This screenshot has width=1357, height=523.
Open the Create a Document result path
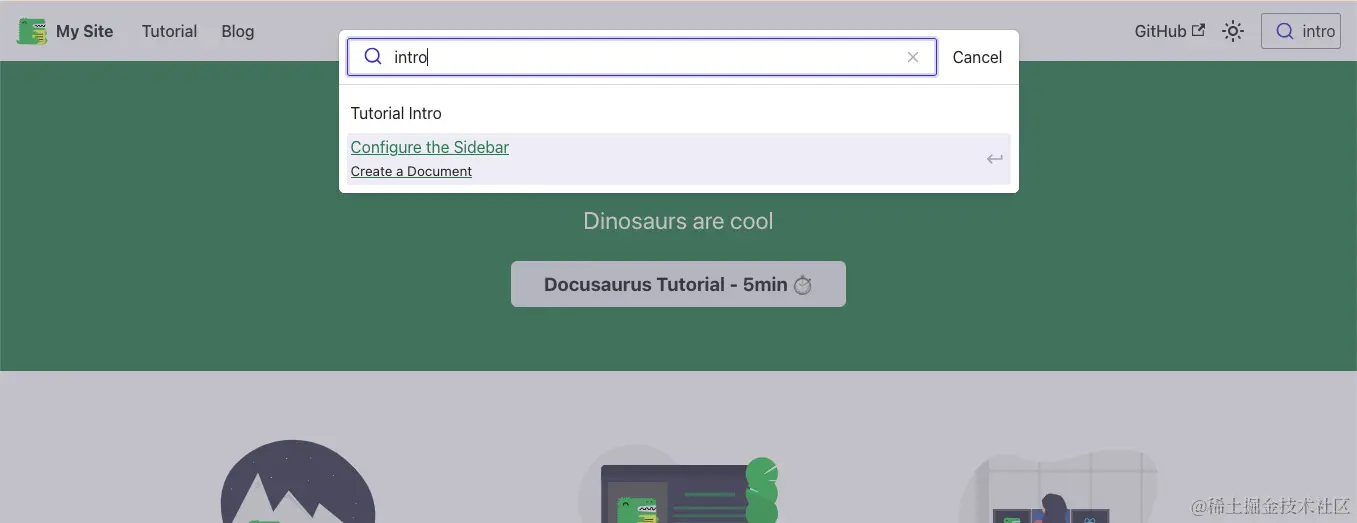pyautogui.click(x=411, y=172)
